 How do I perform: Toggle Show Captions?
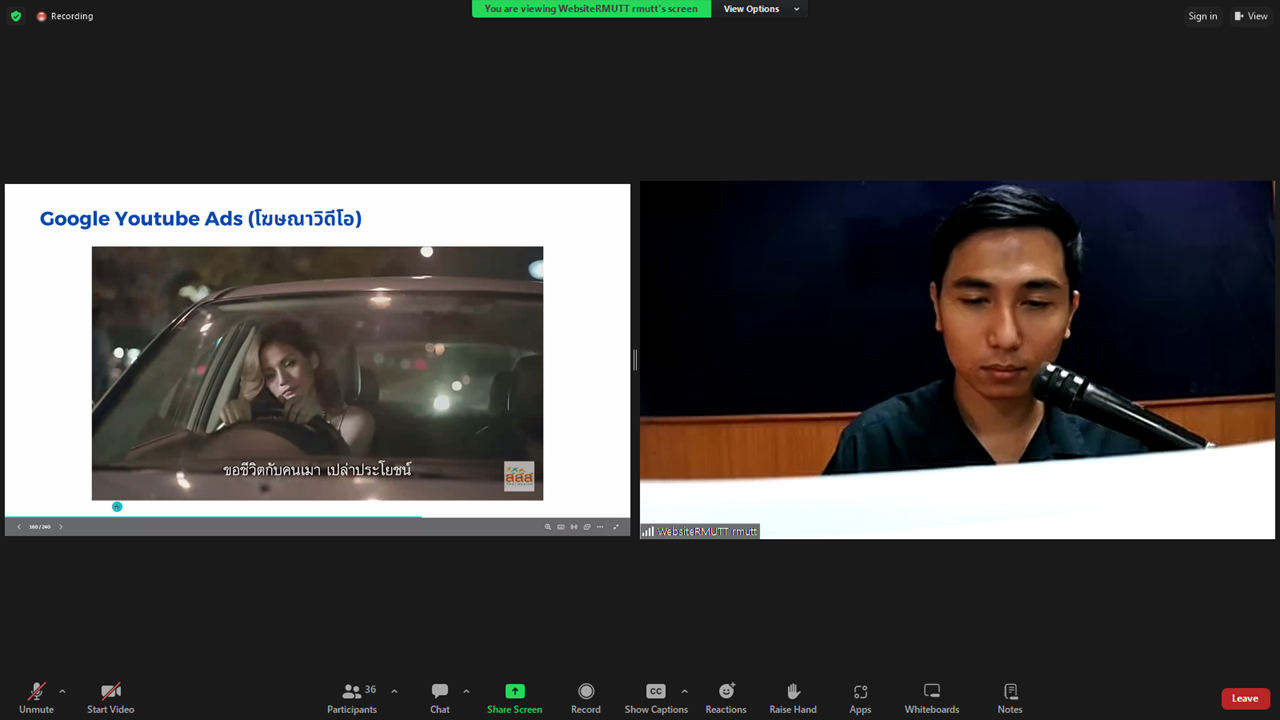[656, 698]
